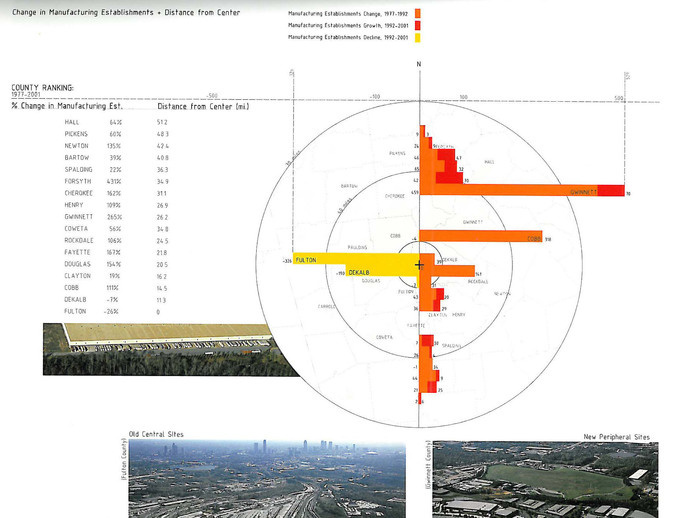Select FORSYTH in the county ranking list
Image resolution: width=692 pixels, height=518 pixels.
point(78,181)
